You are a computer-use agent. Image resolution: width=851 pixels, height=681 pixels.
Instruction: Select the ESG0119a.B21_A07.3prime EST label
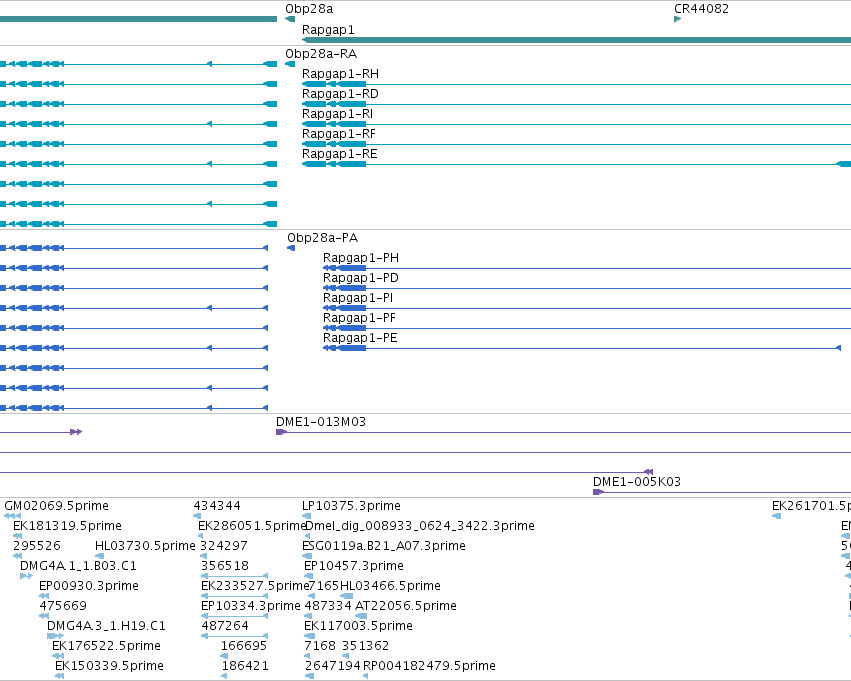(384, 546)
